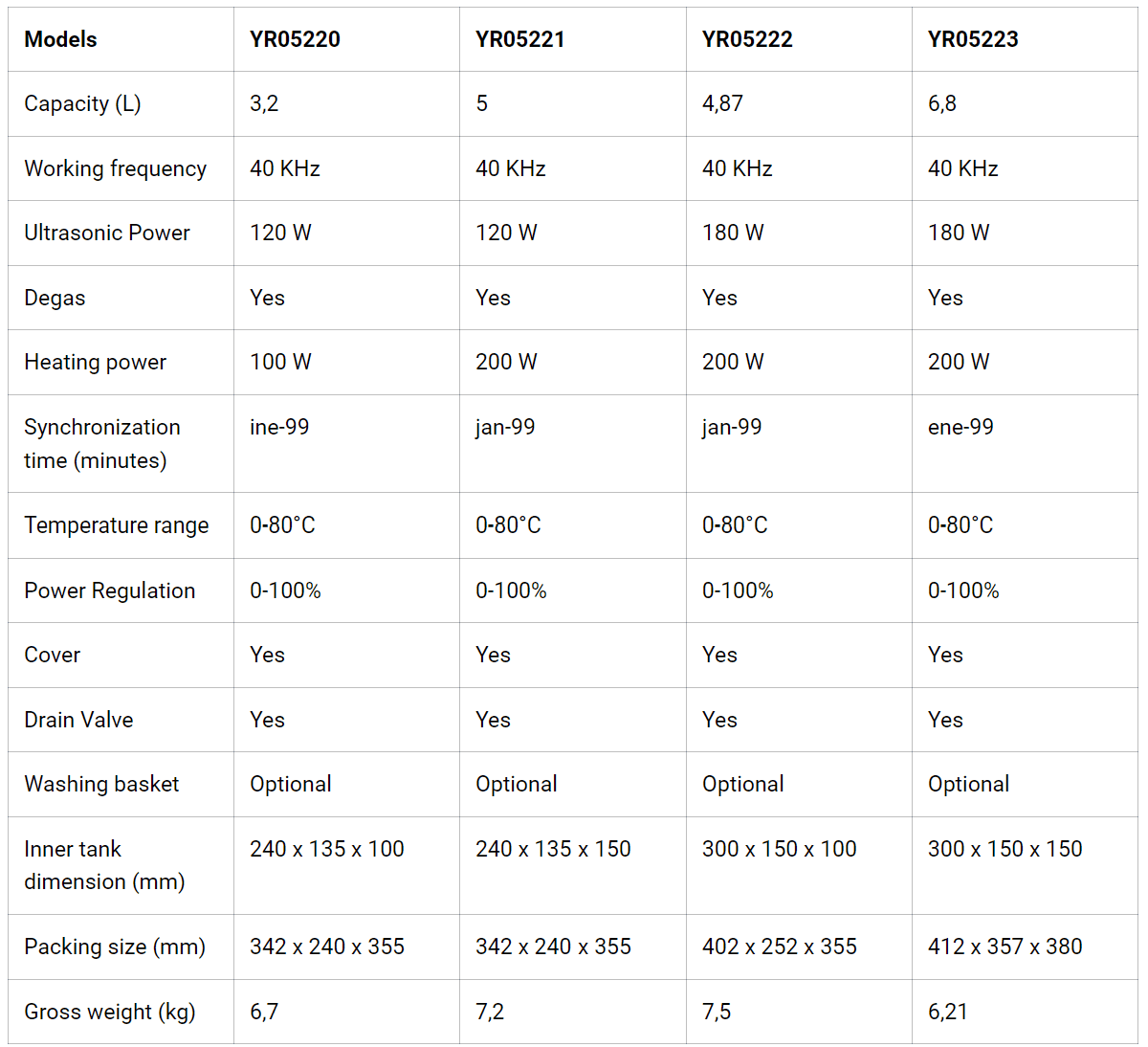1148x1047 pixels.
Task: Select the Capacity (L) row label
Action: (x=82, y=103)
